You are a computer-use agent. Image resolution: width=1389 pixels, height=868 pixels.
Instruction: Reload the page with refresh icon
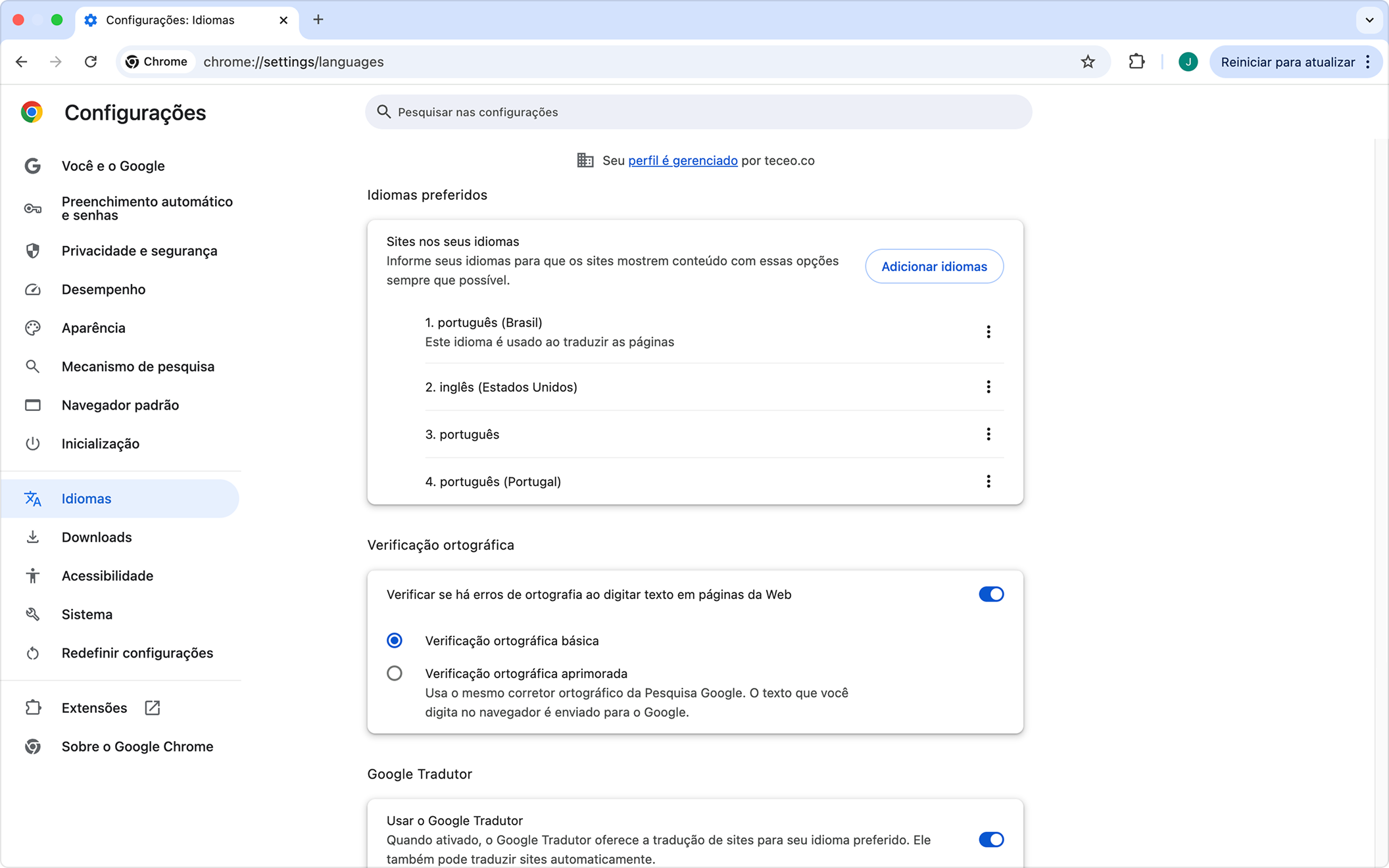pos(91,62)
